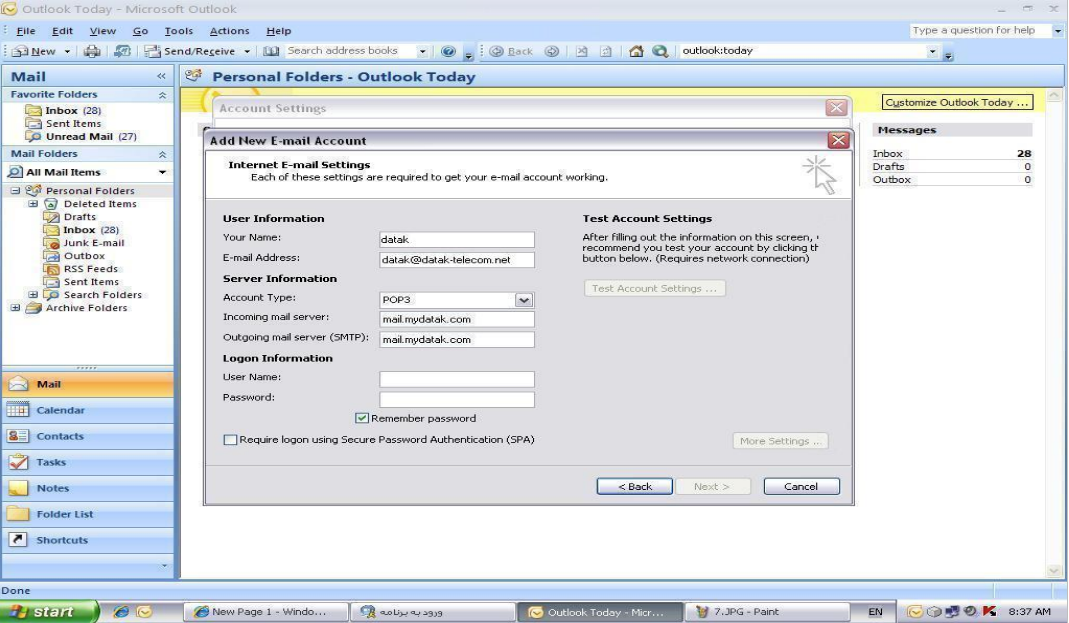Image resolution: width=1069 pixels, height=623 pixels.
Task: Collapse the Favorite Folders section
Action: click(x=162, y=95)
